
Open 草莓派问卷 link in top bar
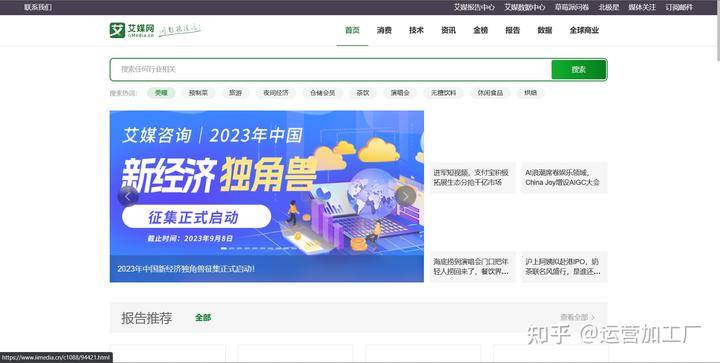(572, 7)
